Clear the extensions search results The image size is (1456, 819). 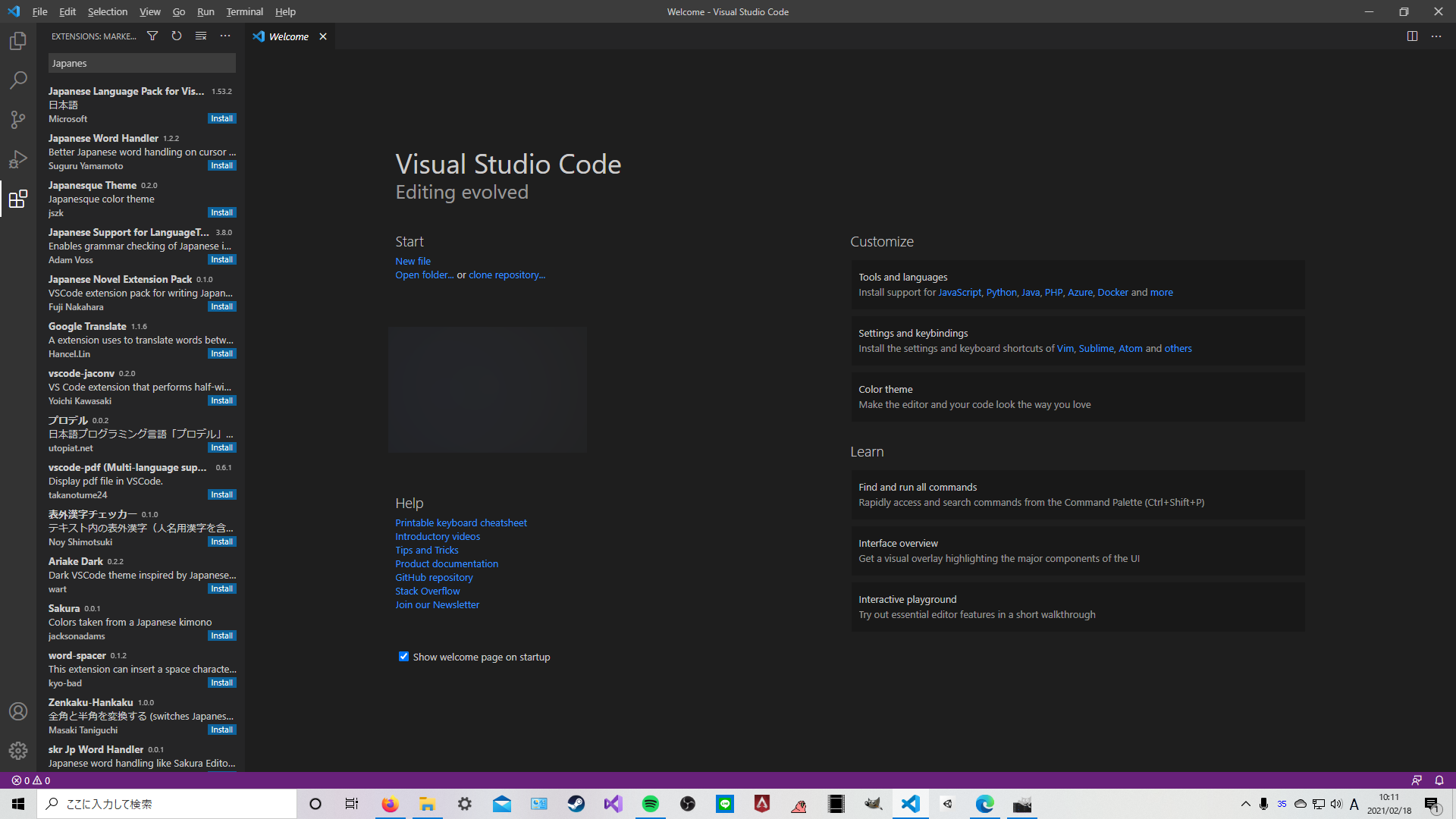click(200, 36)
